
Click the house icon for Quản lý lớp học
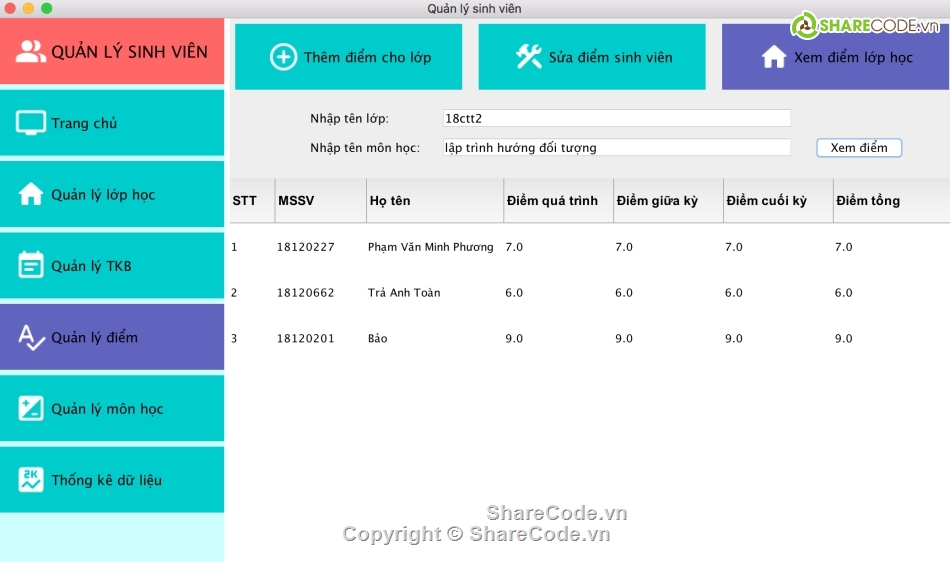coord(31,194)
